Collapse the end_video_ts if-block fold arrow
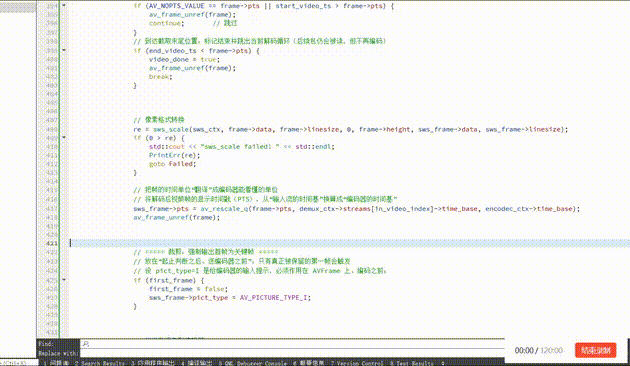Screen dimensions: 630x366 tap(64, 50)
